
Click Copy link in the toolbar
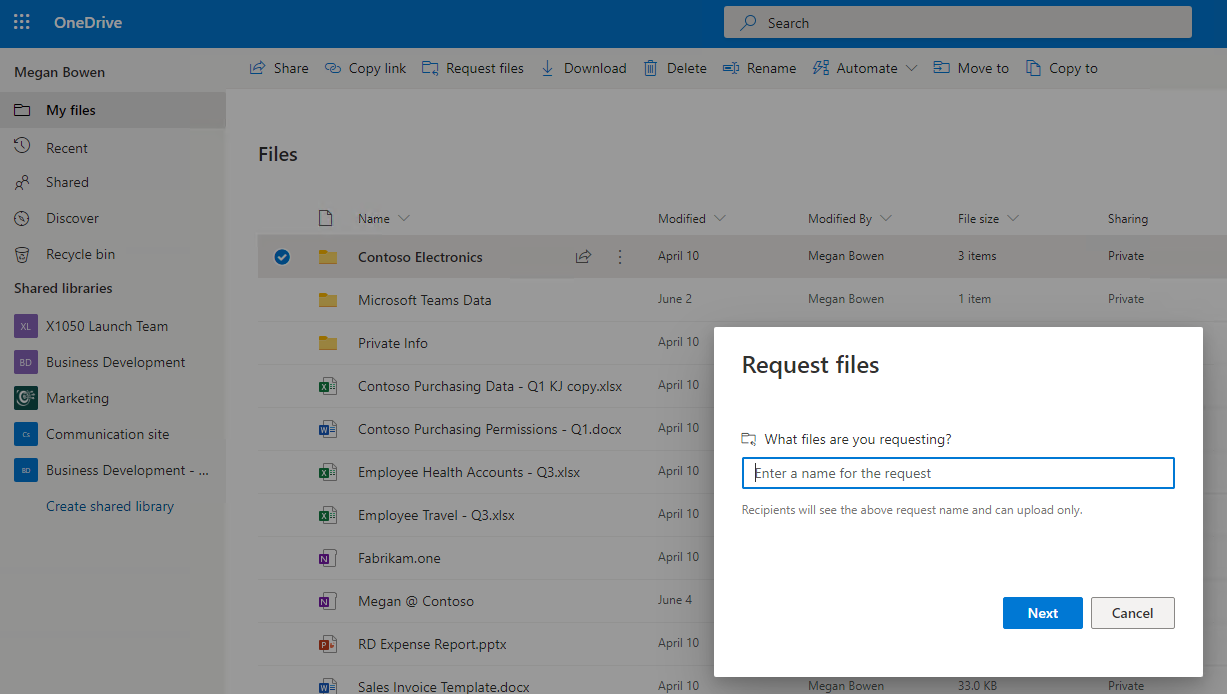[x=365, y=68]
